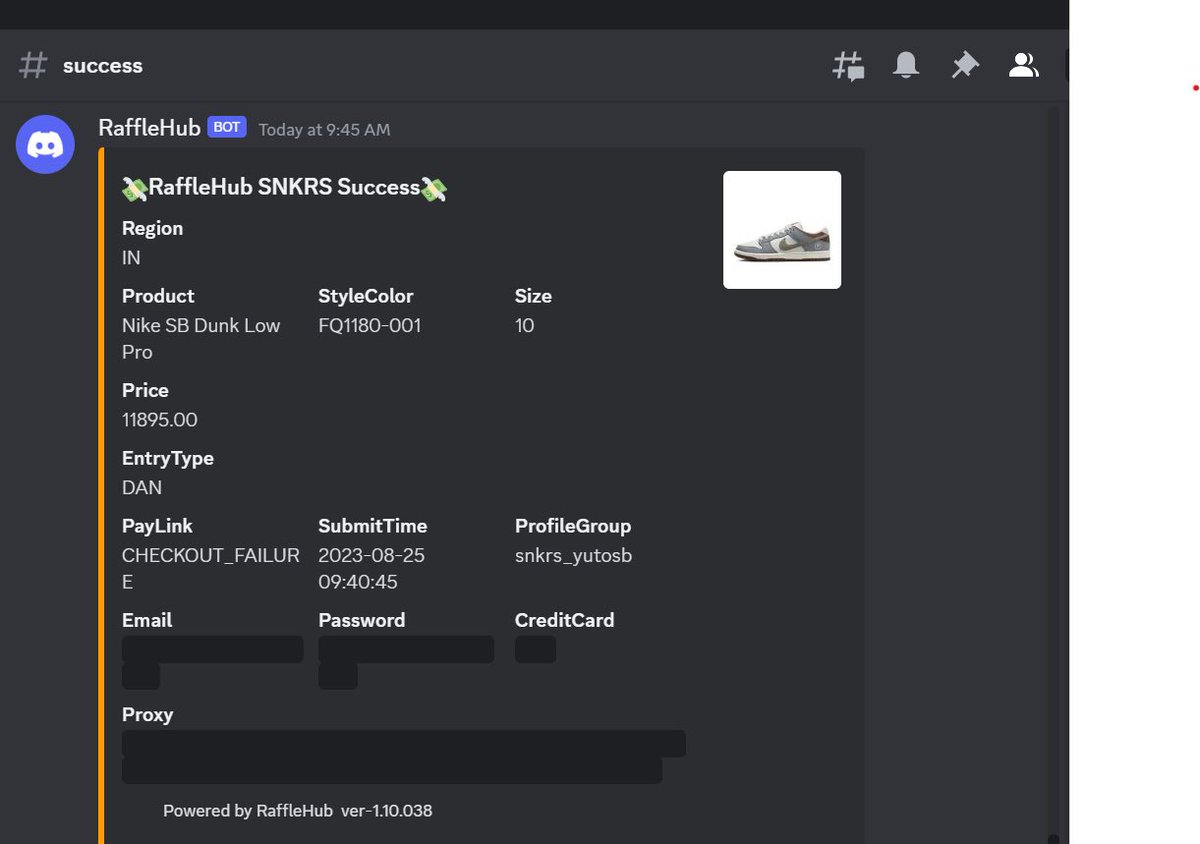Click the 'ProfileGroup' field label
This screenshot has height=844, width=1200.
pos(573,526)
